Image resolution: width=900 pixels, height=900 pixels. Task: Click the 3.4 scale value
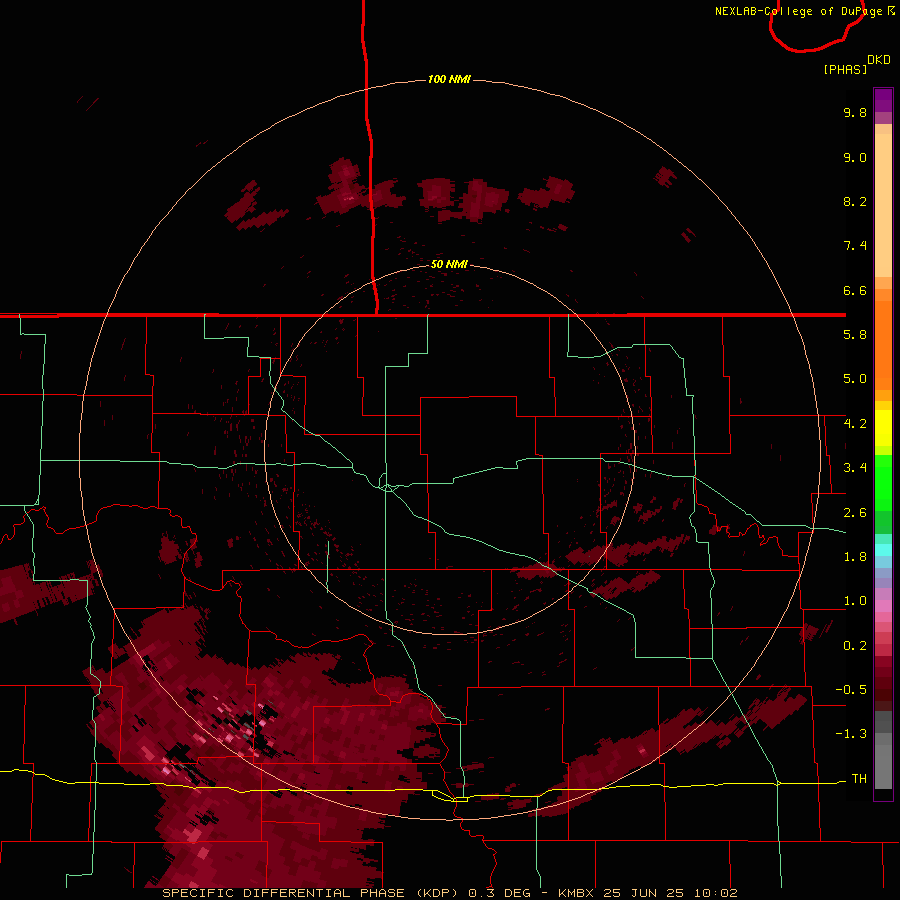(x=855, y=468)
